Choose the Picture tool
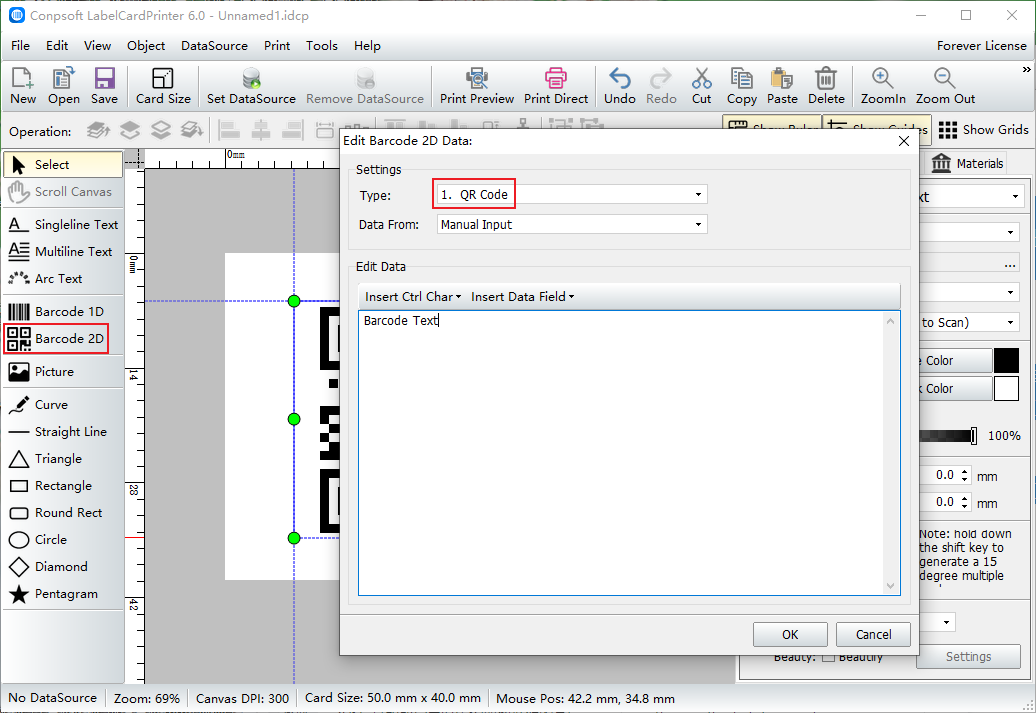Screen dimensions: 1036x713 [x=63, y=371]
